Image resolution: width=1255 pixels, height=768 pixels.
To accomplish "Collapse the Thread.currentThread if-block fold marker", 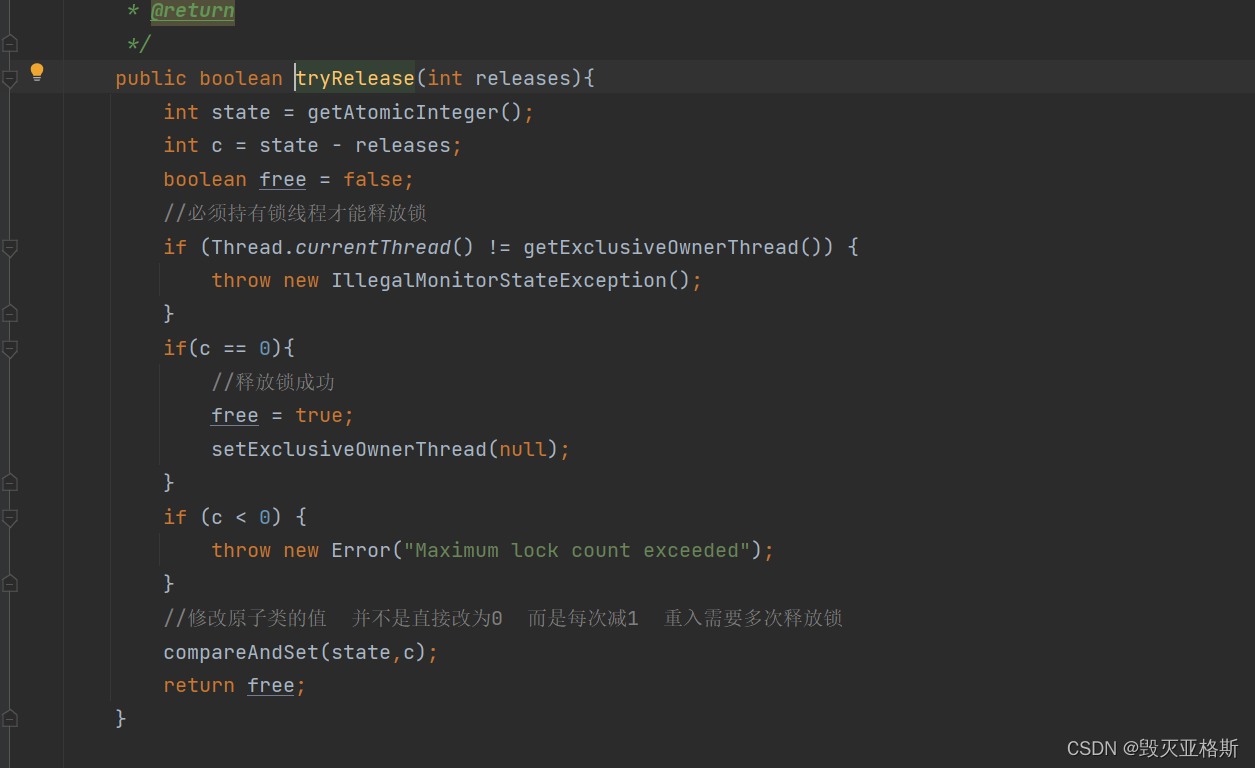I will (x=10, y=247).
